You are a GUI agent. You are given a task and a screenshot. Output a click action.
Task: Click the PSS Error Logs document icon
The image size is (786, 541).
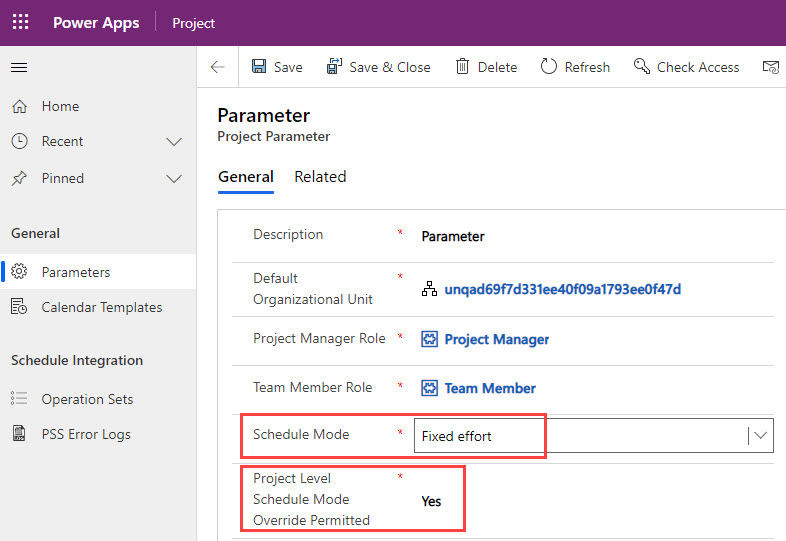[19, 433]
